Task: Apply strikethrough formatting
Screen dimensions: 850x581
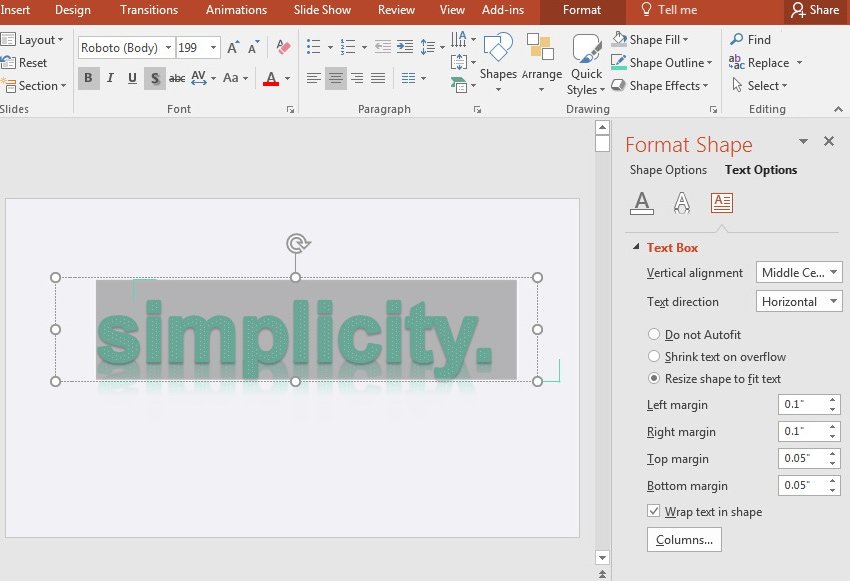Action: tap(177, 78)
